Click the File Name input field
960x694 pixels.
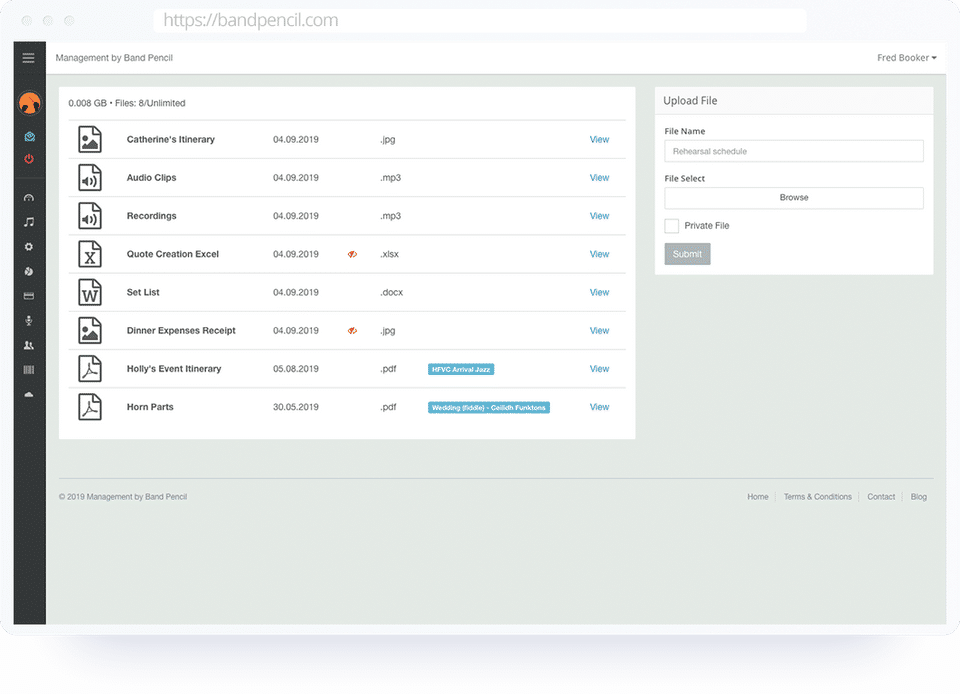(x=794, y=151)
